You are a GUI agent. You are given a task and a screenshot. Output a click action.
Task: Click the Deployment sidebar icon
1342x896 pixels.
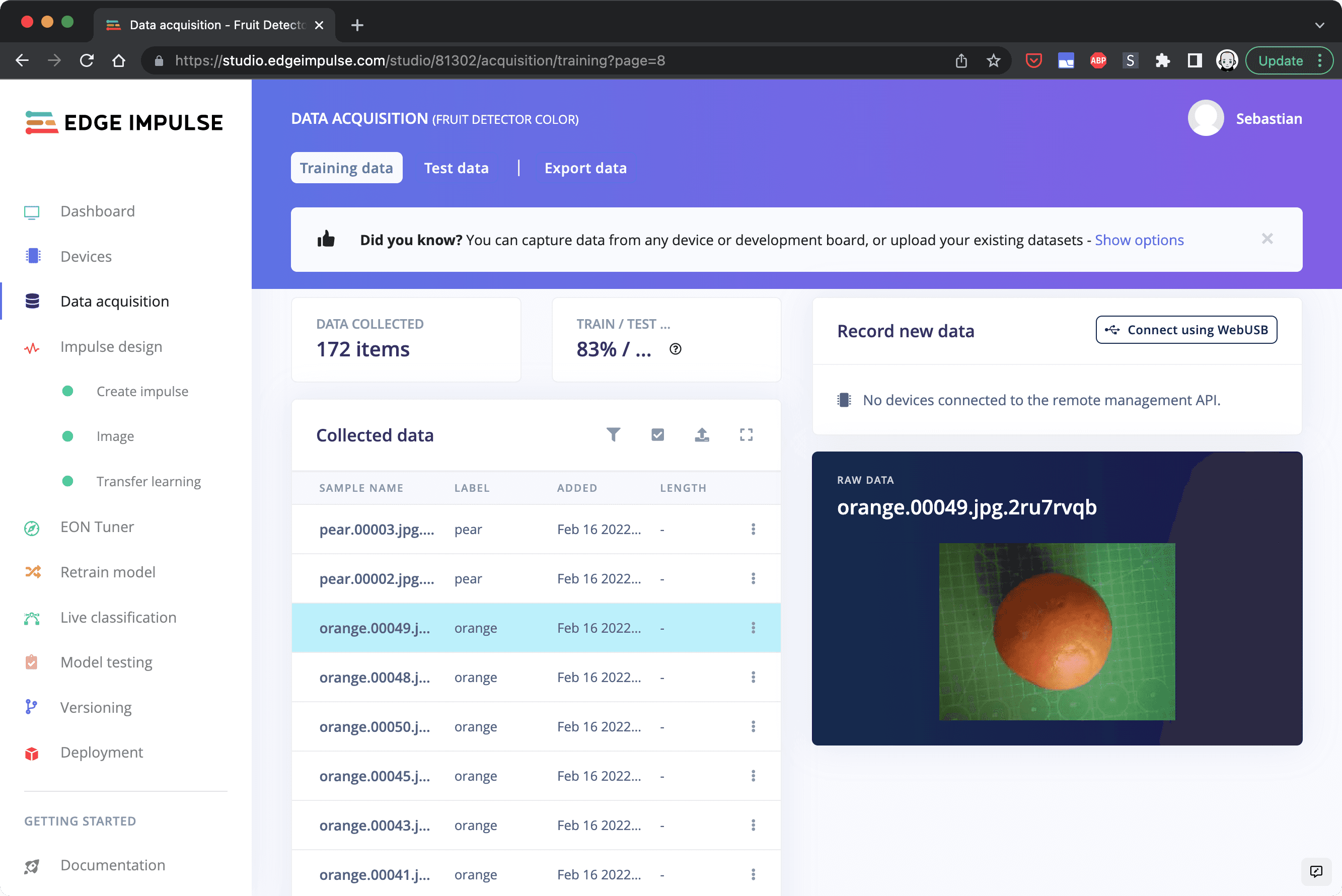[x=33, y=752]
